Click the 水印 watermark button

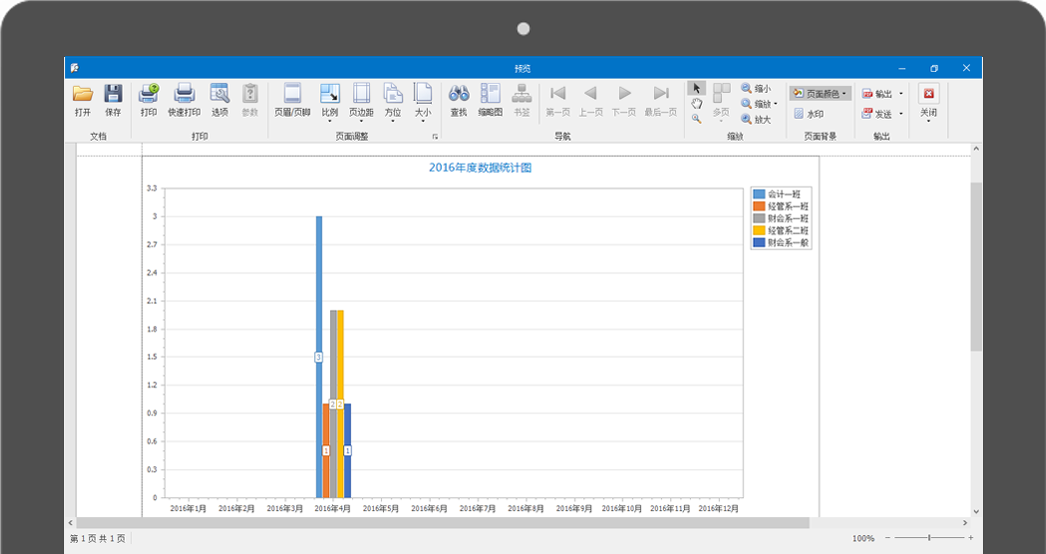(x=809, y=114)
